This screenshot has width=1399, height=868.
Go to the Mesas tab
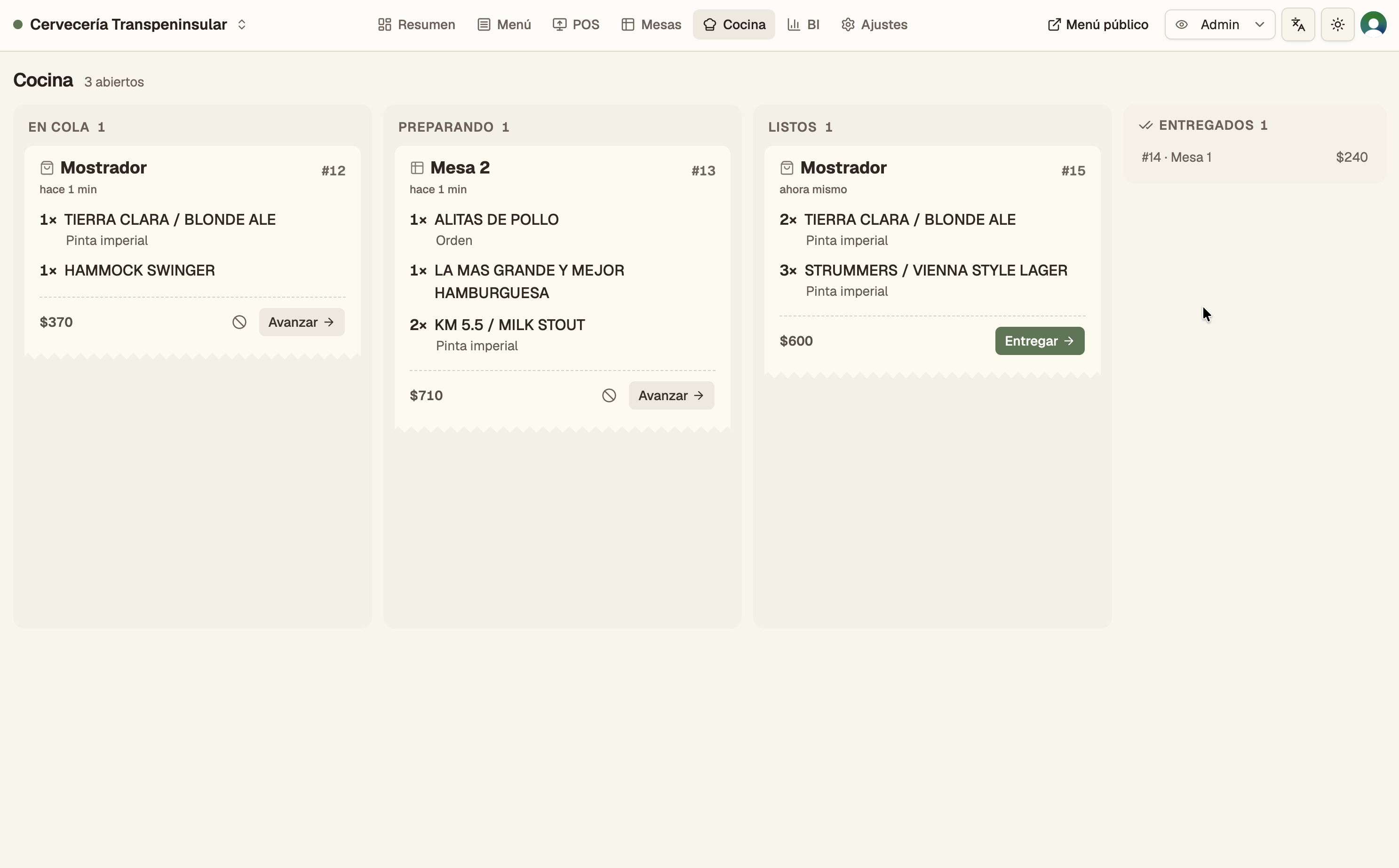pos(651,24)
